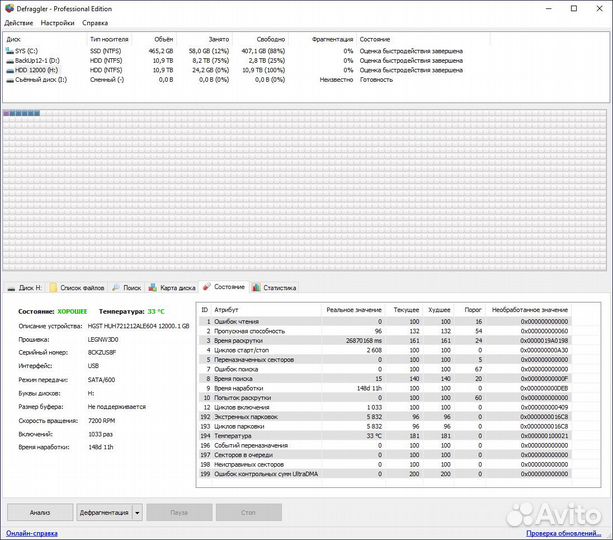613x540 pixels.
Task: Click the SYS (C:) drive icon
Action: pos(10,51)
